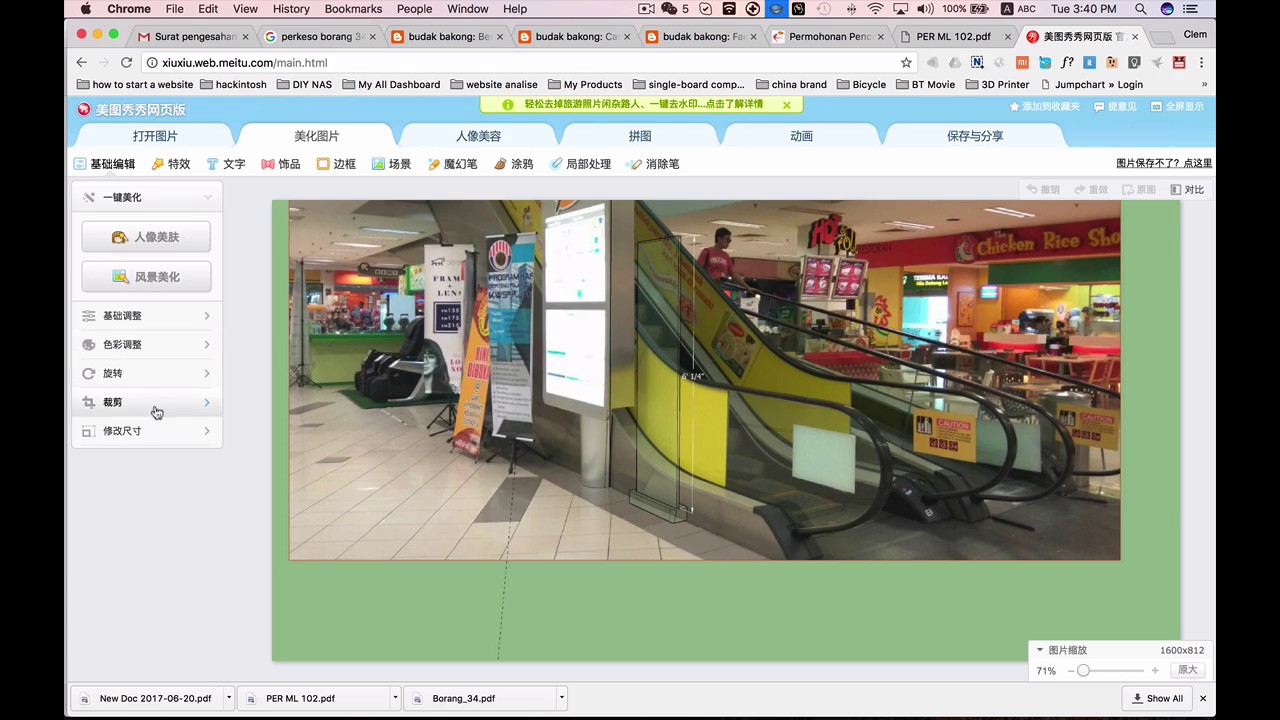Open dropdown for New Doc 2017-06-20.pdf download
This screenshot has height=720, width=1280.
click(x=229, y=698)
